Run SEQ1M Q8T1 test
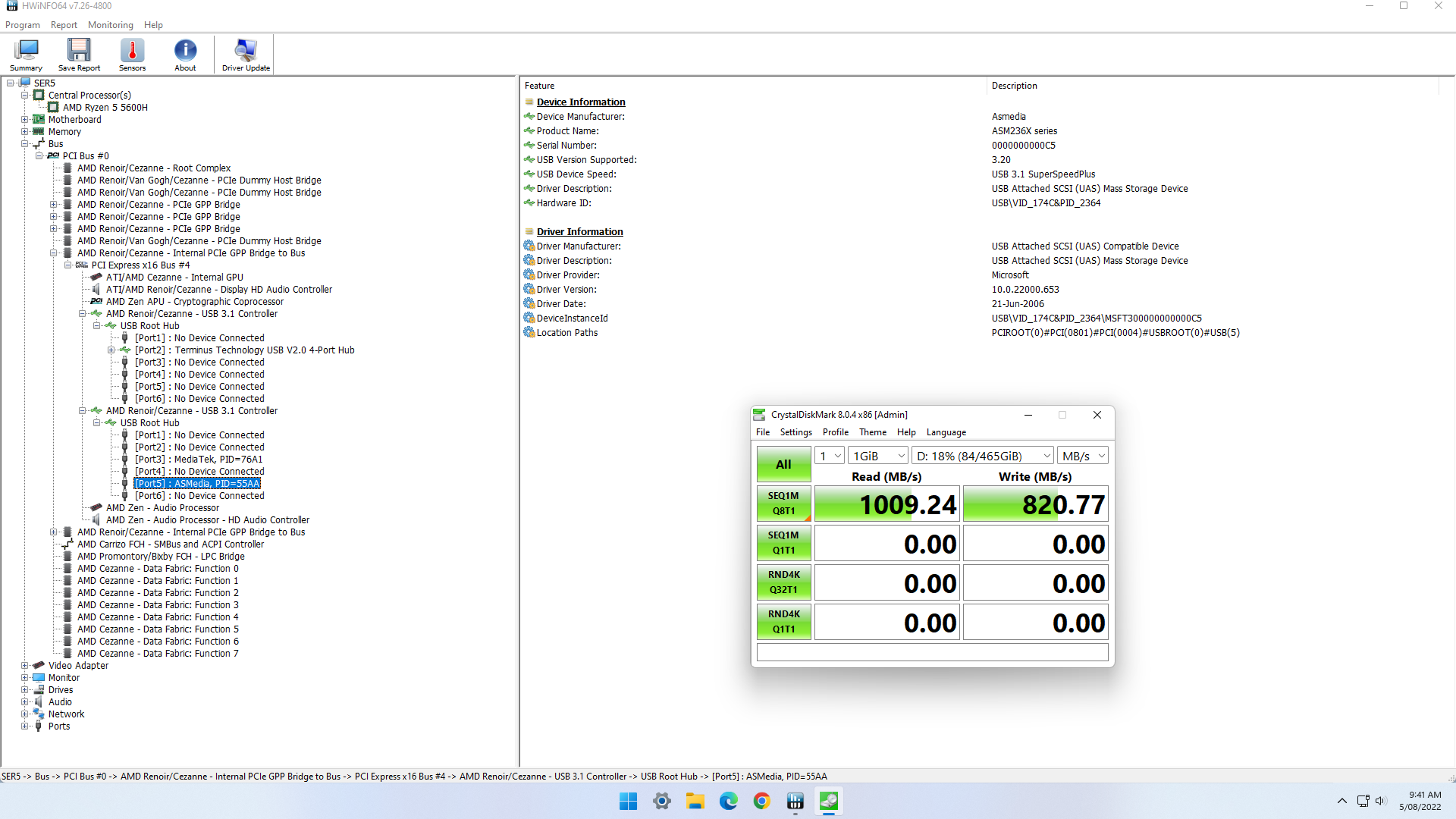 pos(783,504)
